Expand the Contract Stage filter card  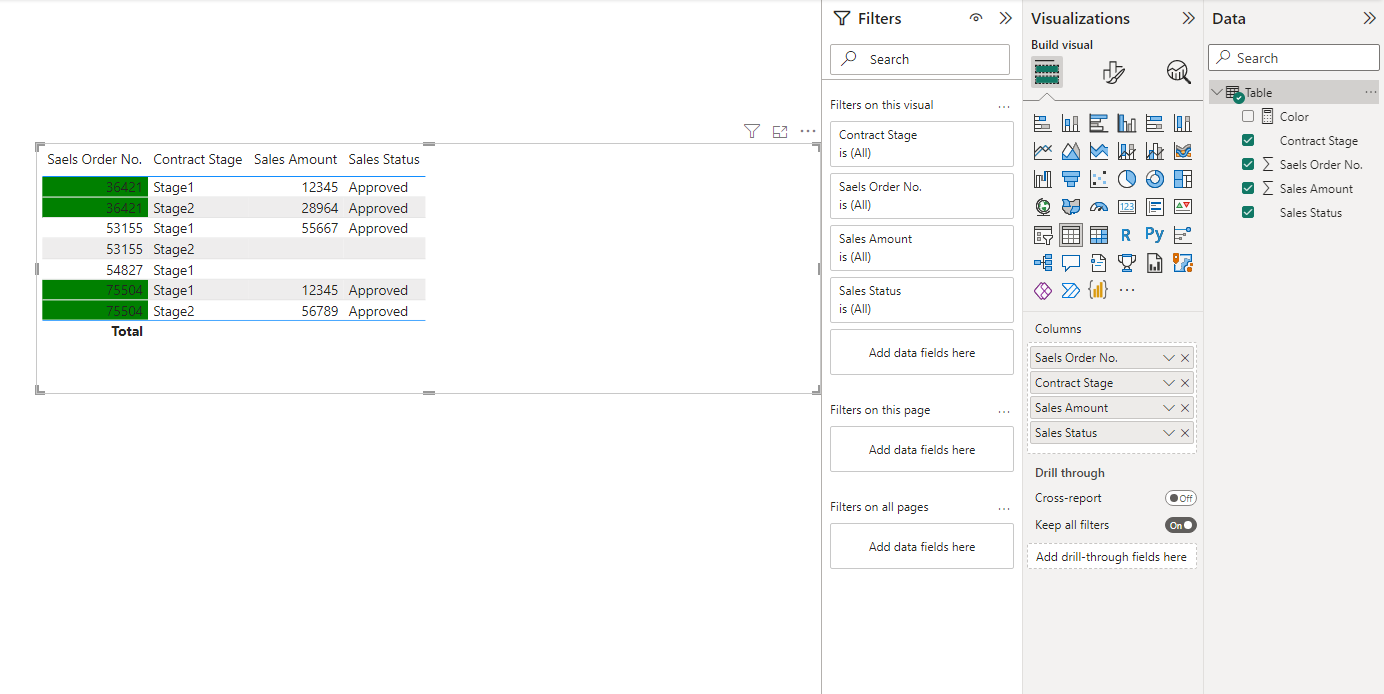tap(922, 144)
